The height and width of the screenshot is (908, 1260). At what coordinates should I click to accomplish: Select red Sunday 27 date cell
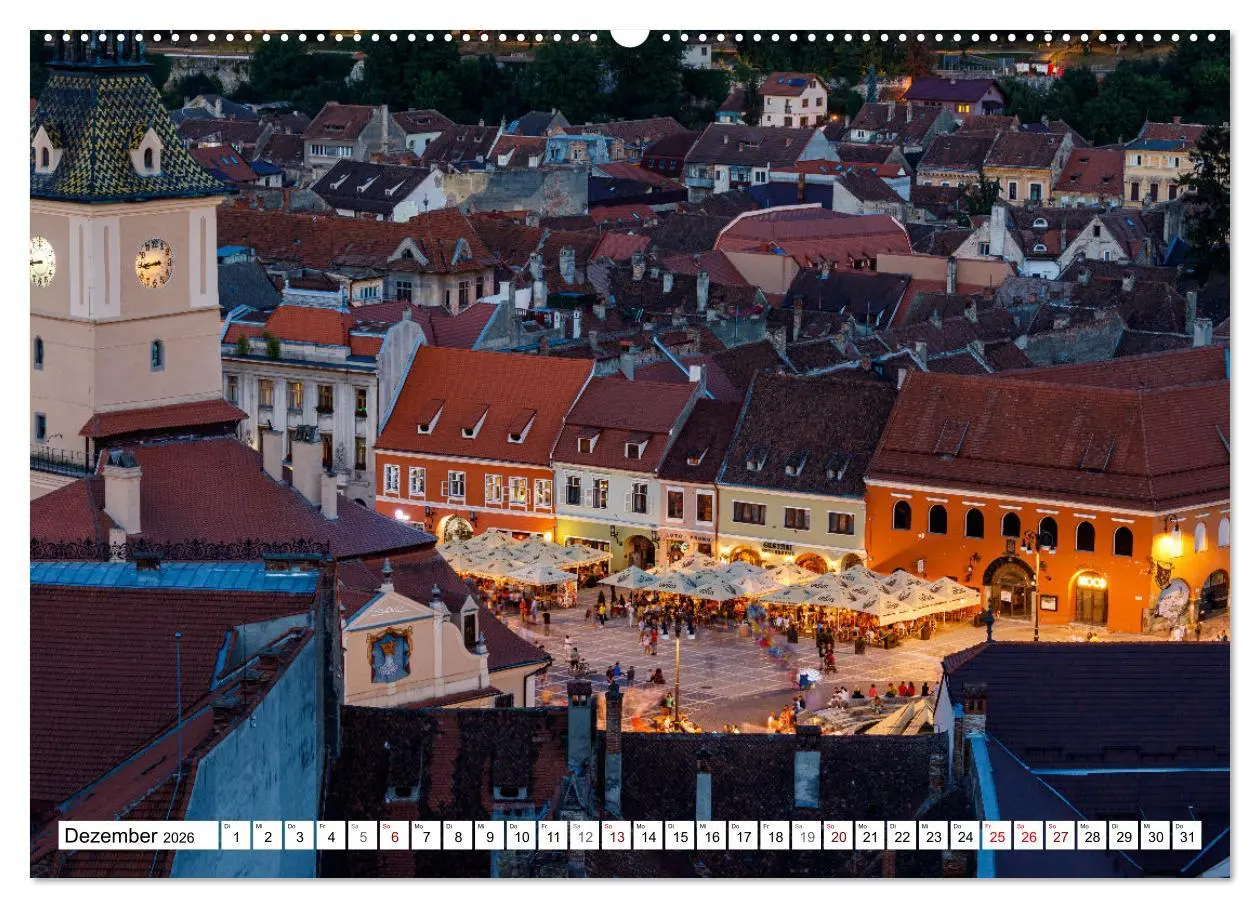click(1060, 836)
